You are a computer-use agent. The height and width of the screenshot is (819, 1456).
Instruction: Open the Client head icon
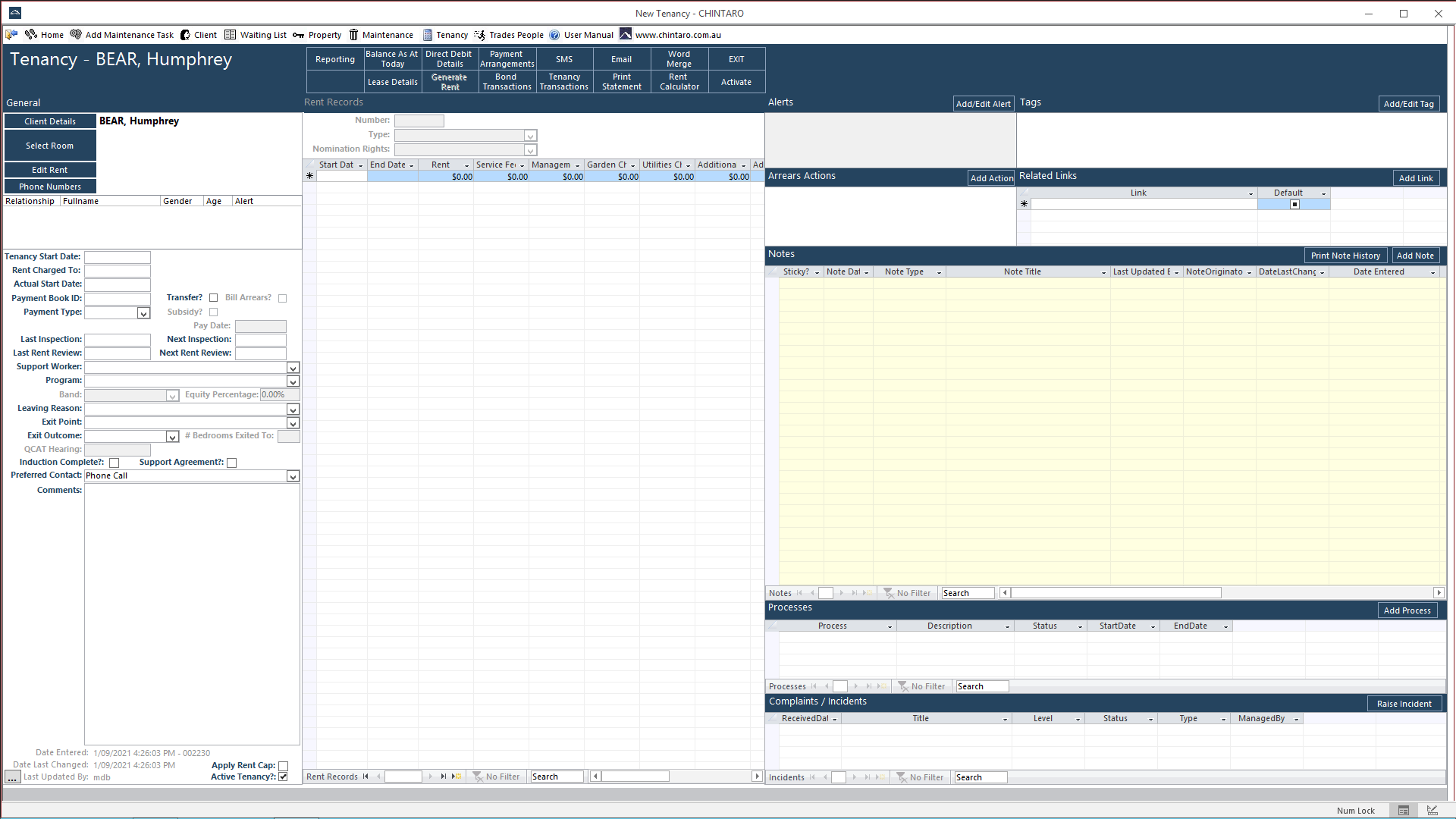pos(185,35)
